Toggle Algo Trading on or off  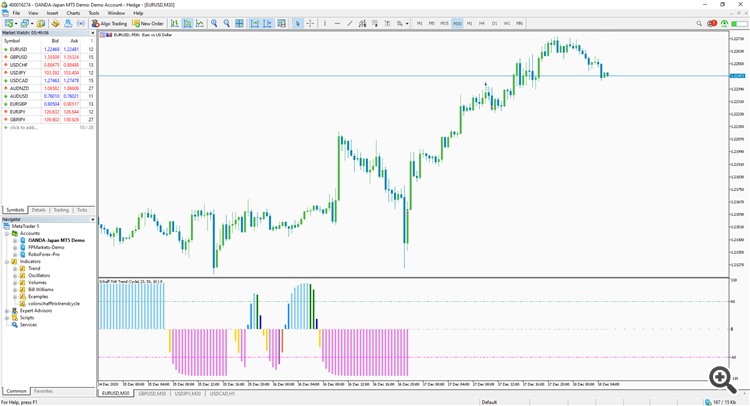point(109,23)
